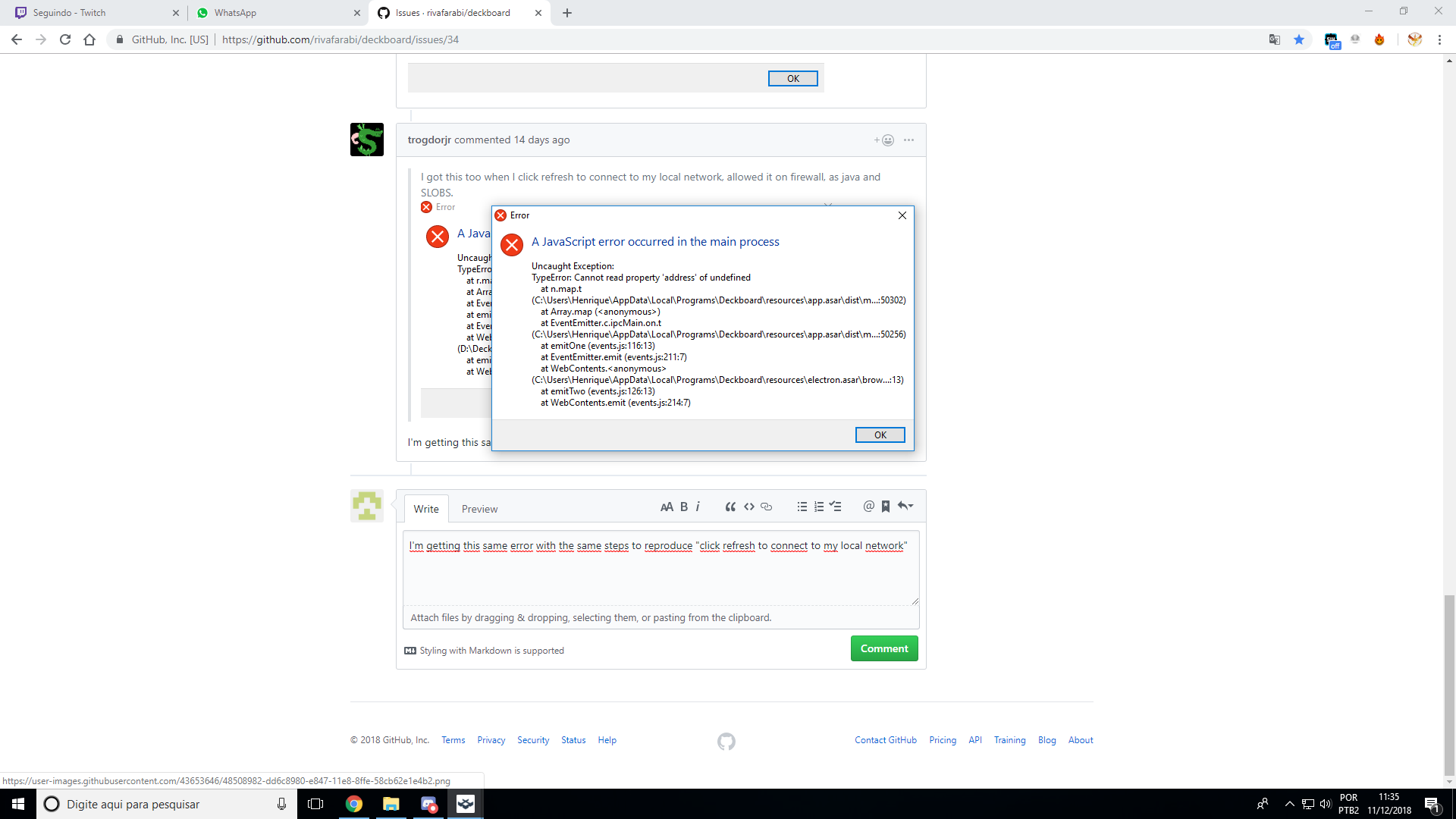The height and width of the screenshot is (819, 1456).
Task: Dismiss the JavaScript error dialog with OK
Action: click(880, 435)
